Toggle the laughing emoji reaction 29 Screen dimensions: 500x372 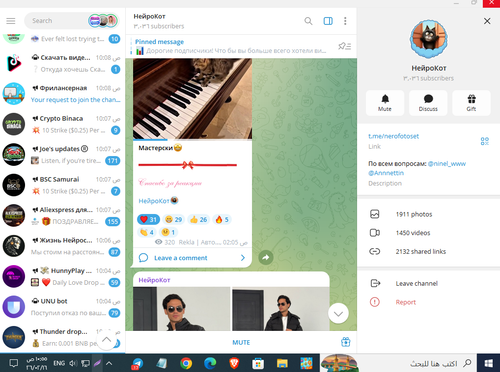[x=173, y=219]
